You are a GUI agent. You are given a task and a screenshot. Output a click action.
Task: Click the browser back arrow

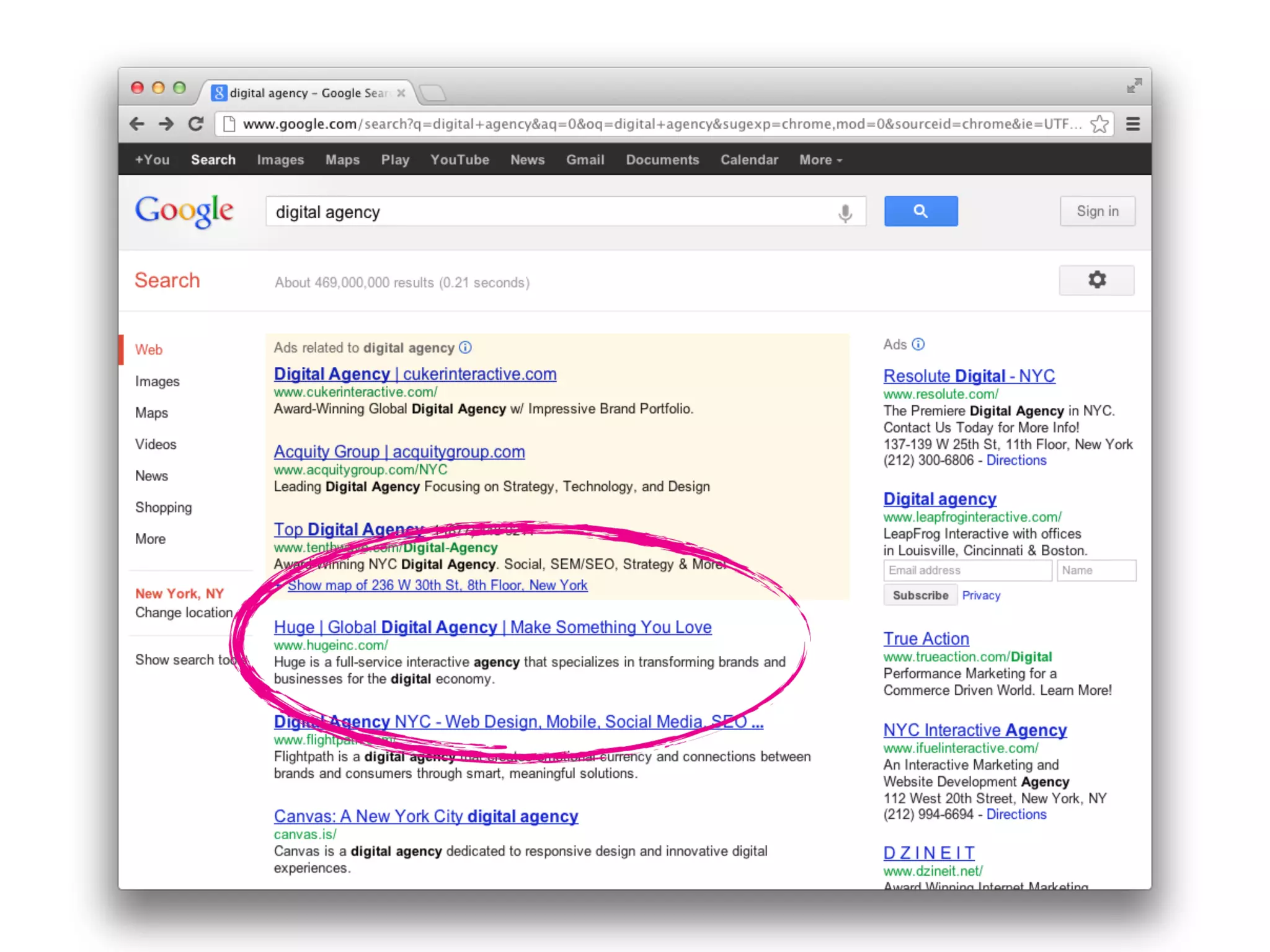pos(137,124)
